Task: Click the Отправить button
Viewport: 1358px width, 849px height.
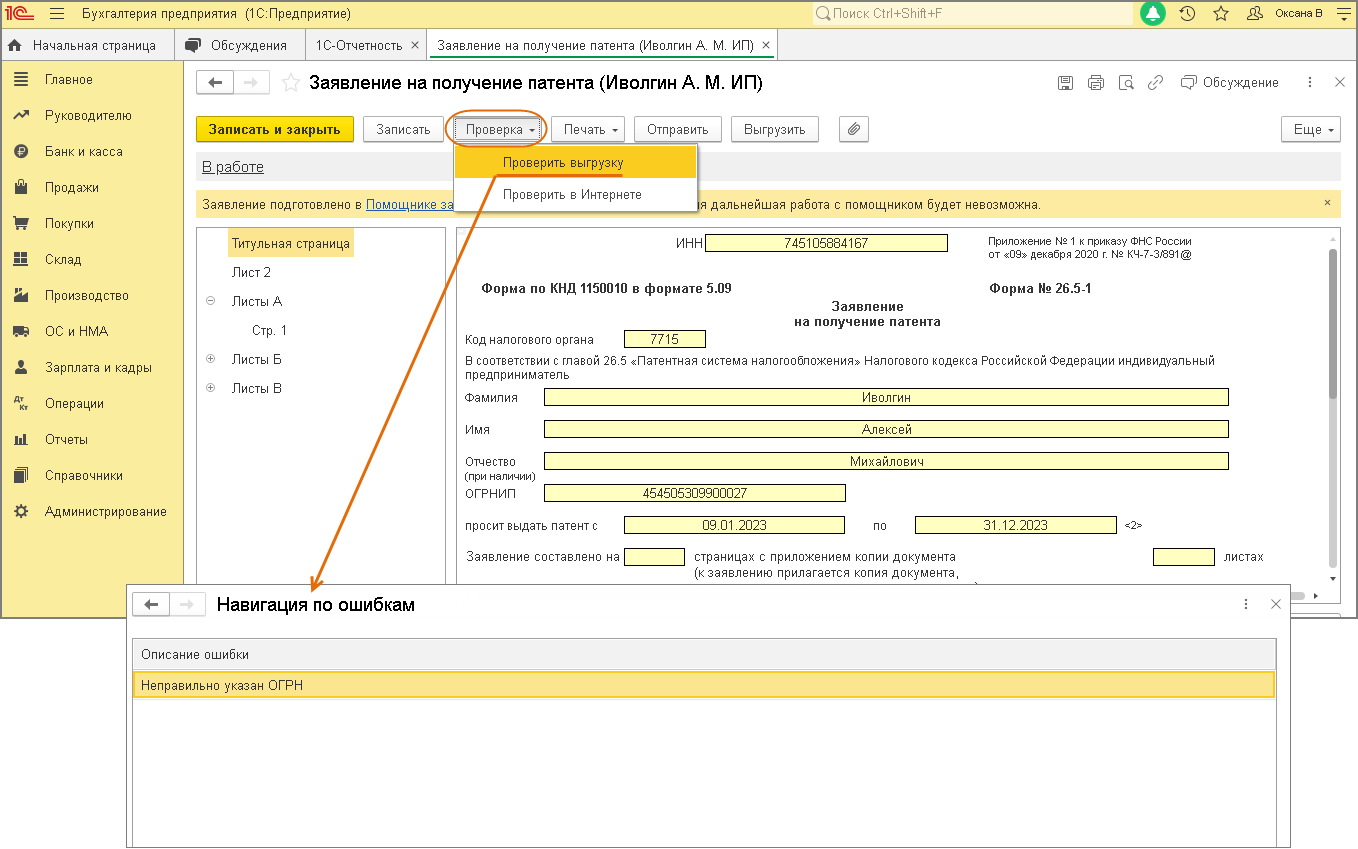Action: tap(677, 129)
